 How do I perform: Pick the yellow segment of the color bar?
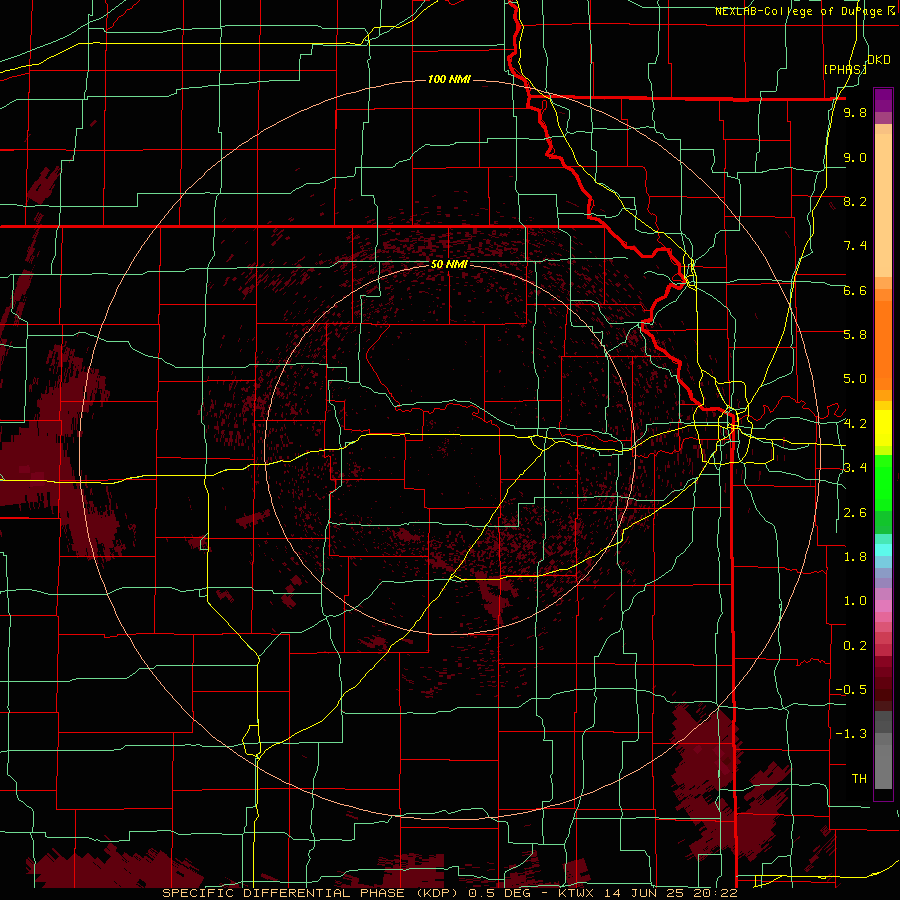(x=883, y=428)
